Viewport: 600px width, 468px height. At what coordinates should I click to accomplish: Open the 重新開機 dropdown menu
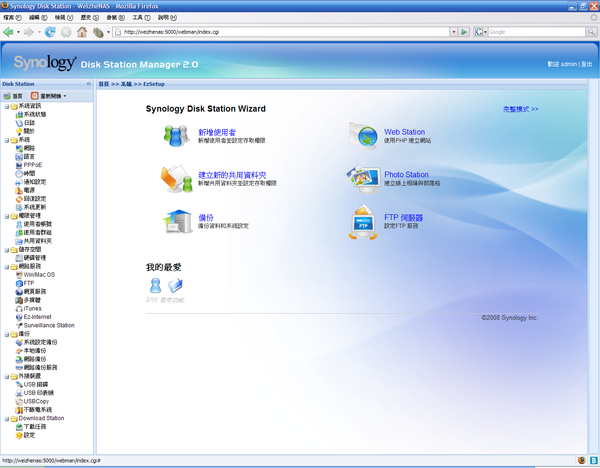pos(49,96)
